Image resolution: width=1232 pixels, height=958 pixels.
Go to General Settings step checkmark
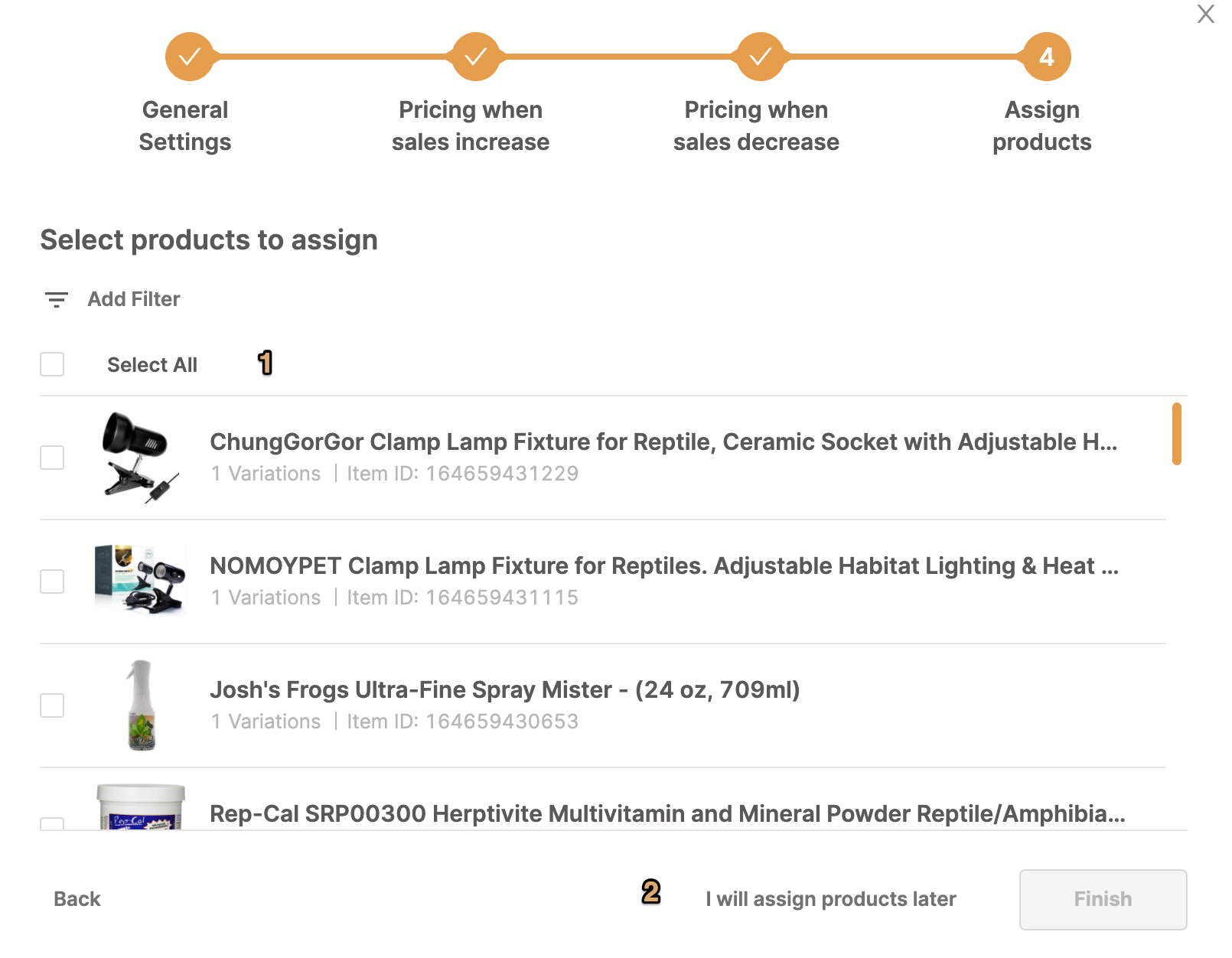tap(189, 57)
